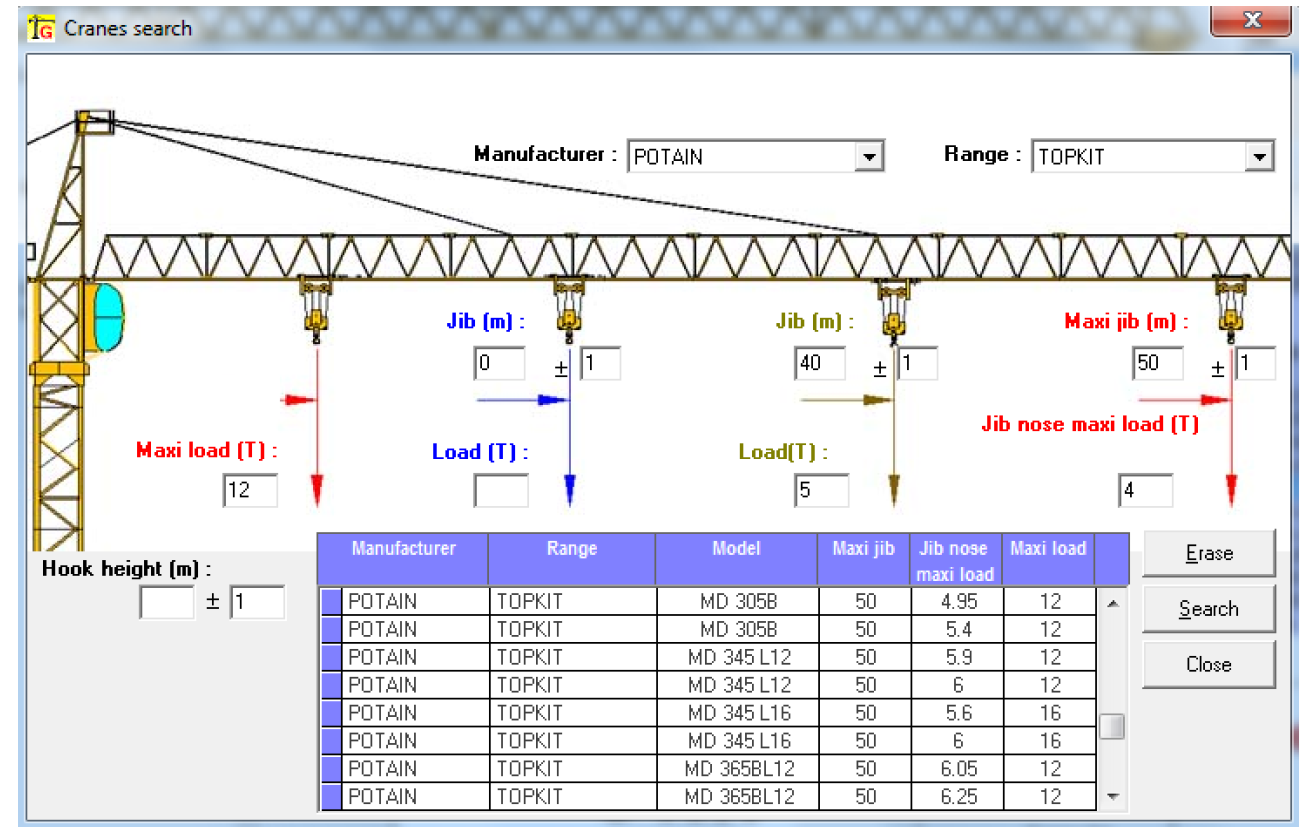Screen dimensions: 1306x830
Task: Select the MD 345 L16 row with 5.6 nose load
Action: 708,714
